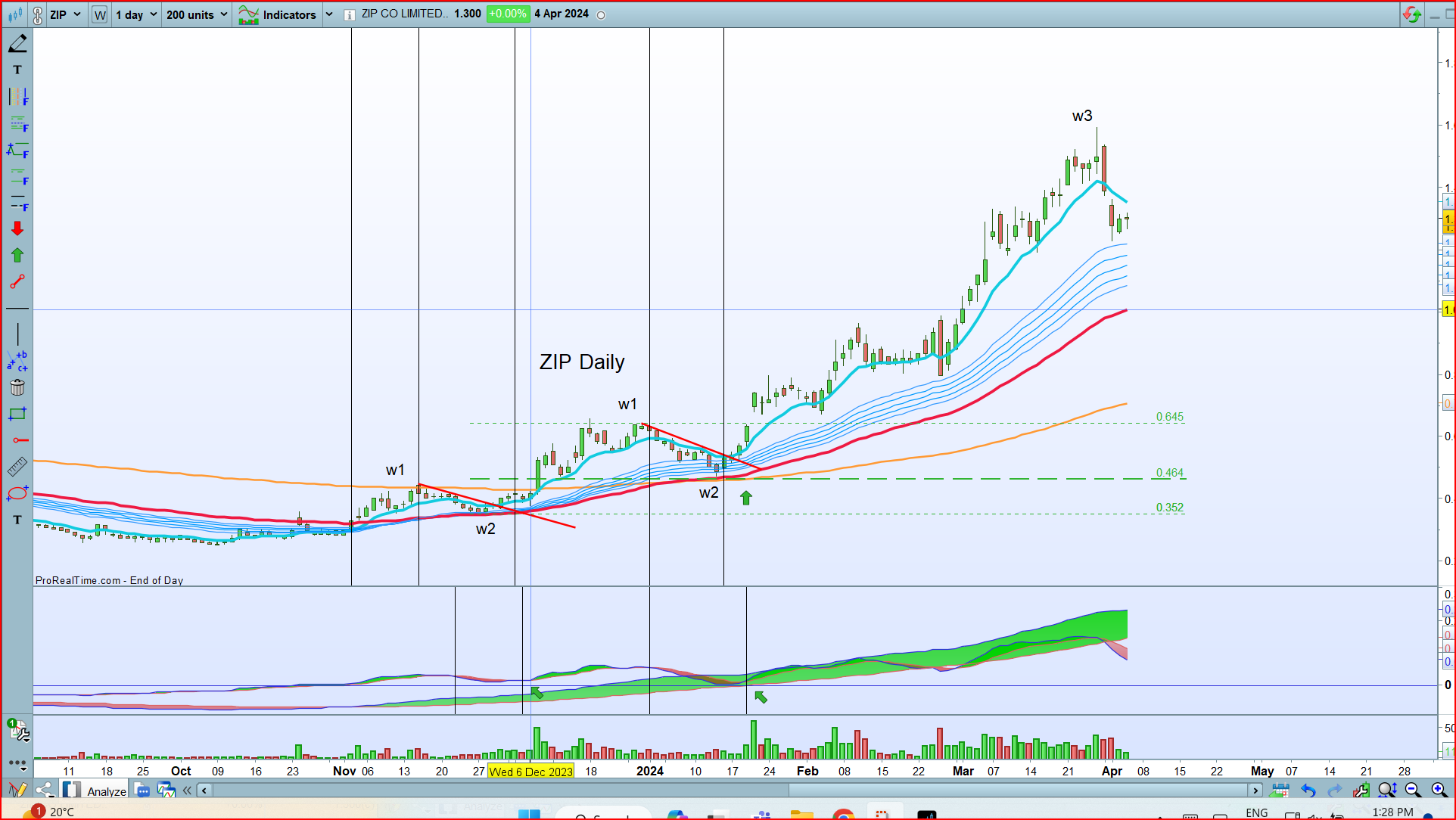Collapse the bottom toolbar double chevron
The image size is (1456, 820).
coord(187,790)
